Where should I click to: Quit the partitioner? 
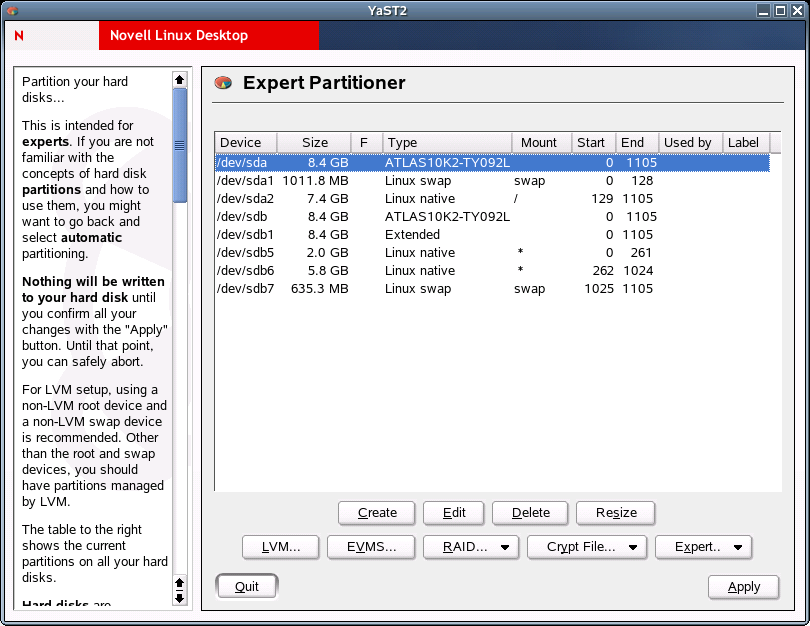(246, 587)
